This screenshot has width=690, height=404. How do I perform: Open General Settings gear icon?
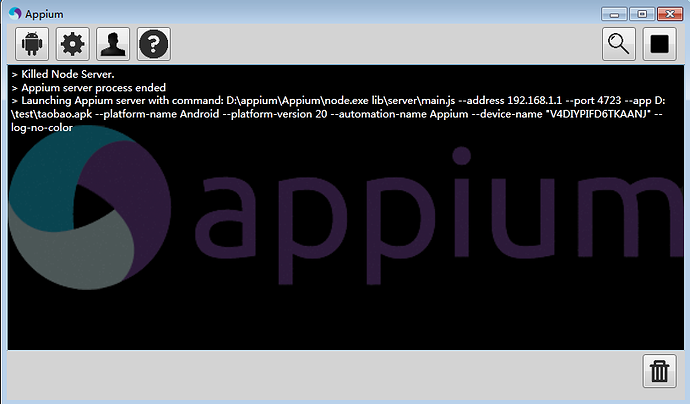(x=73, y=44)
